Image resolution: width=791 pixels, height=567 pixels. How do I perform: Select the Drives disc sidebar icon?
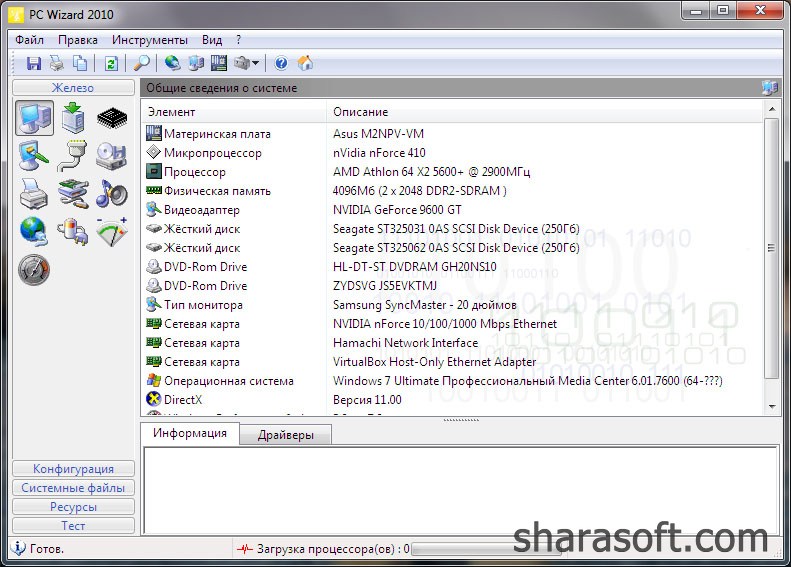pyautogui.click(x=111, y=156)
